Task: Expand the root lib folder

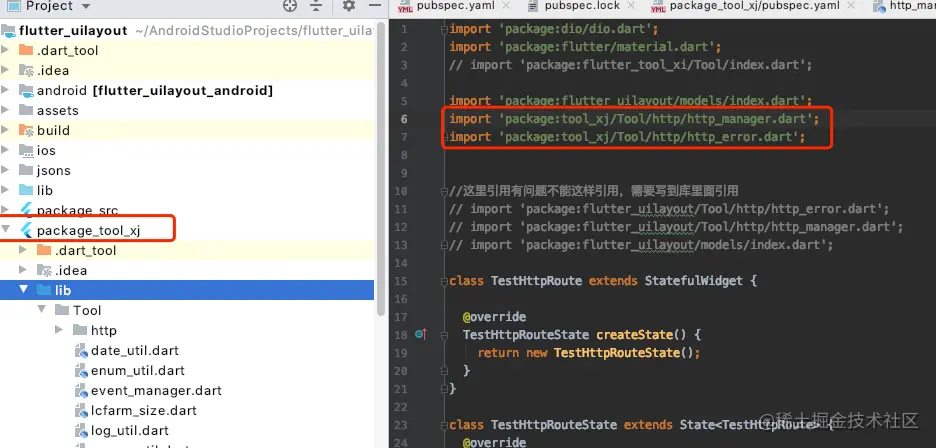Action: [5, 191]
